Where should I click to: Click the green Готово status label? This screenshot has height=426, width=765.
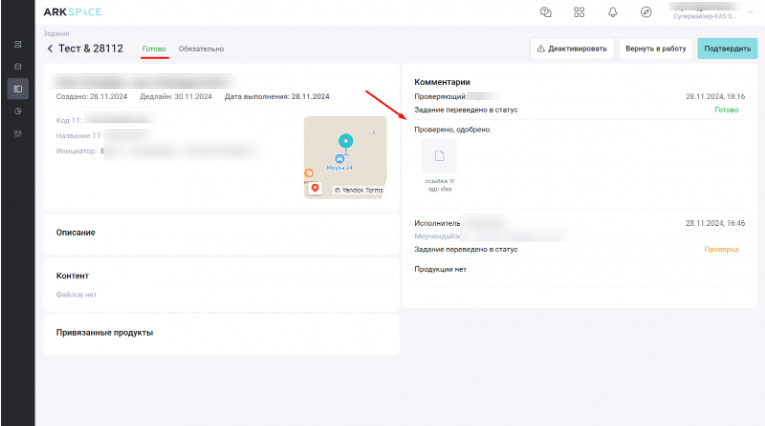726,110
